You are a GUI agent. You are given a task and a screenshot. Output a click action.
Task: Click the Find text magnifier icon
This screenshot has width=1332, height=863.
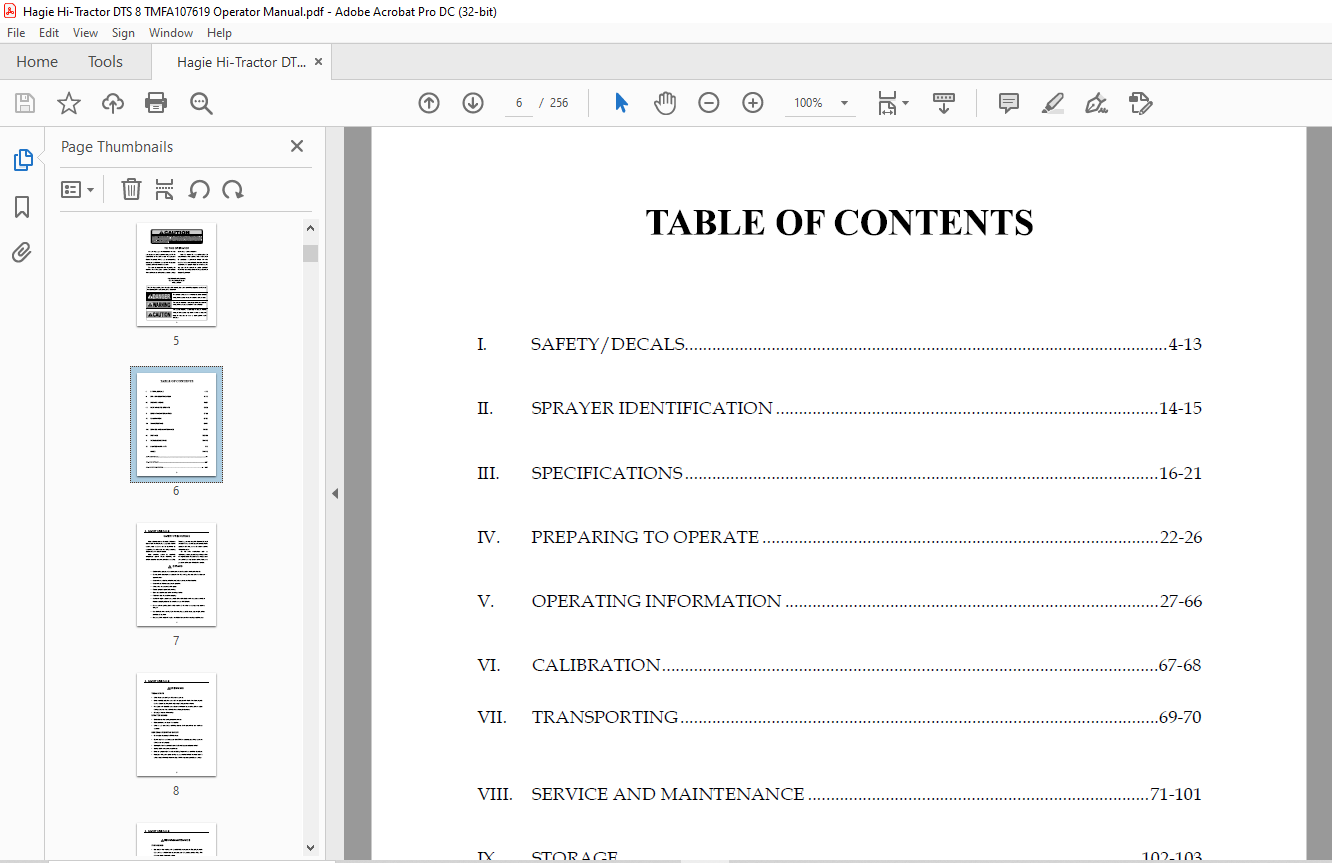pyautogui.click(x=201, y=103)
